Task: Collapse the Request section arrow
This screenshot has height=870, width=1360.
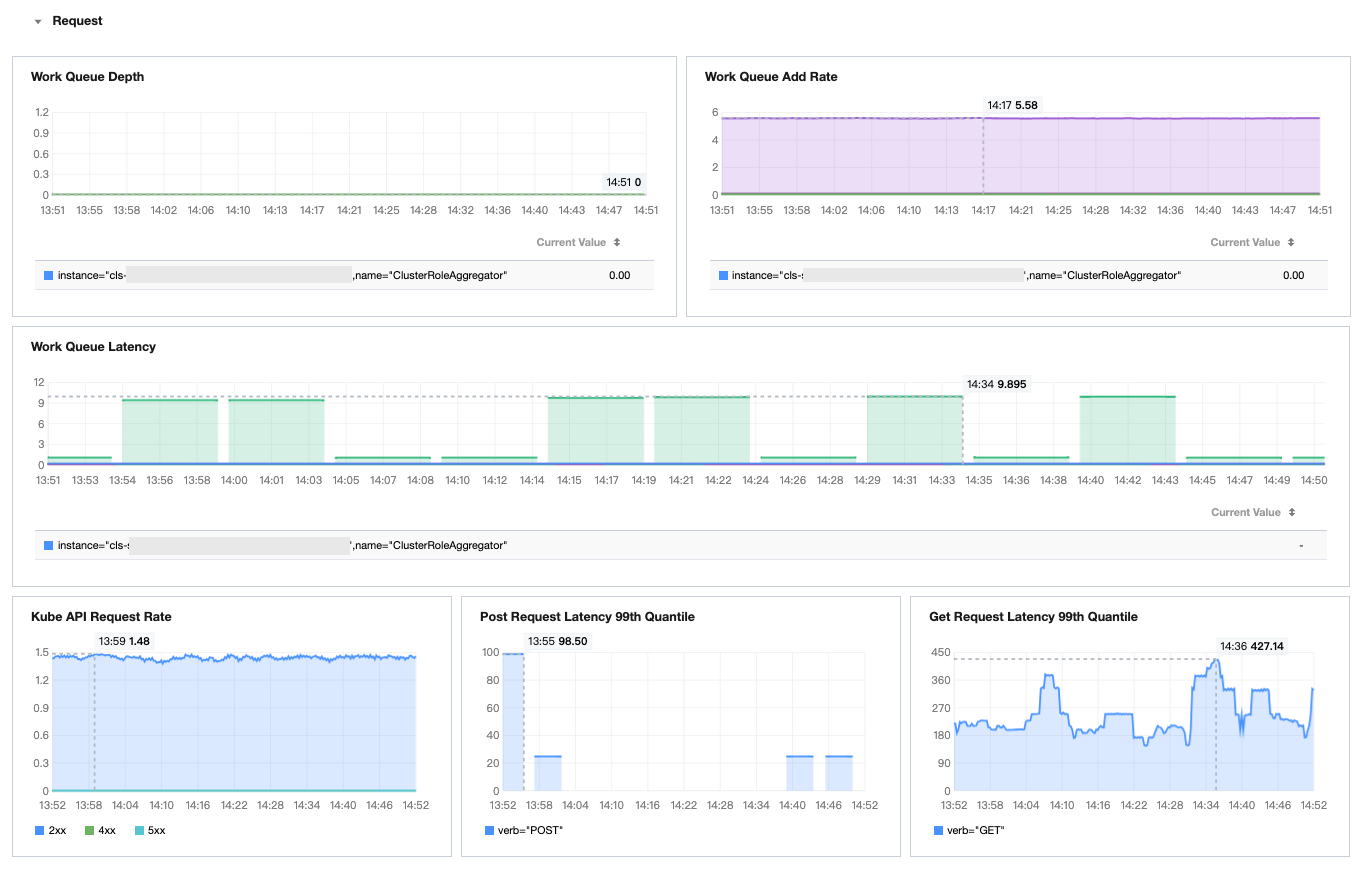Action: pyautogui.click(x=38, y=21)
